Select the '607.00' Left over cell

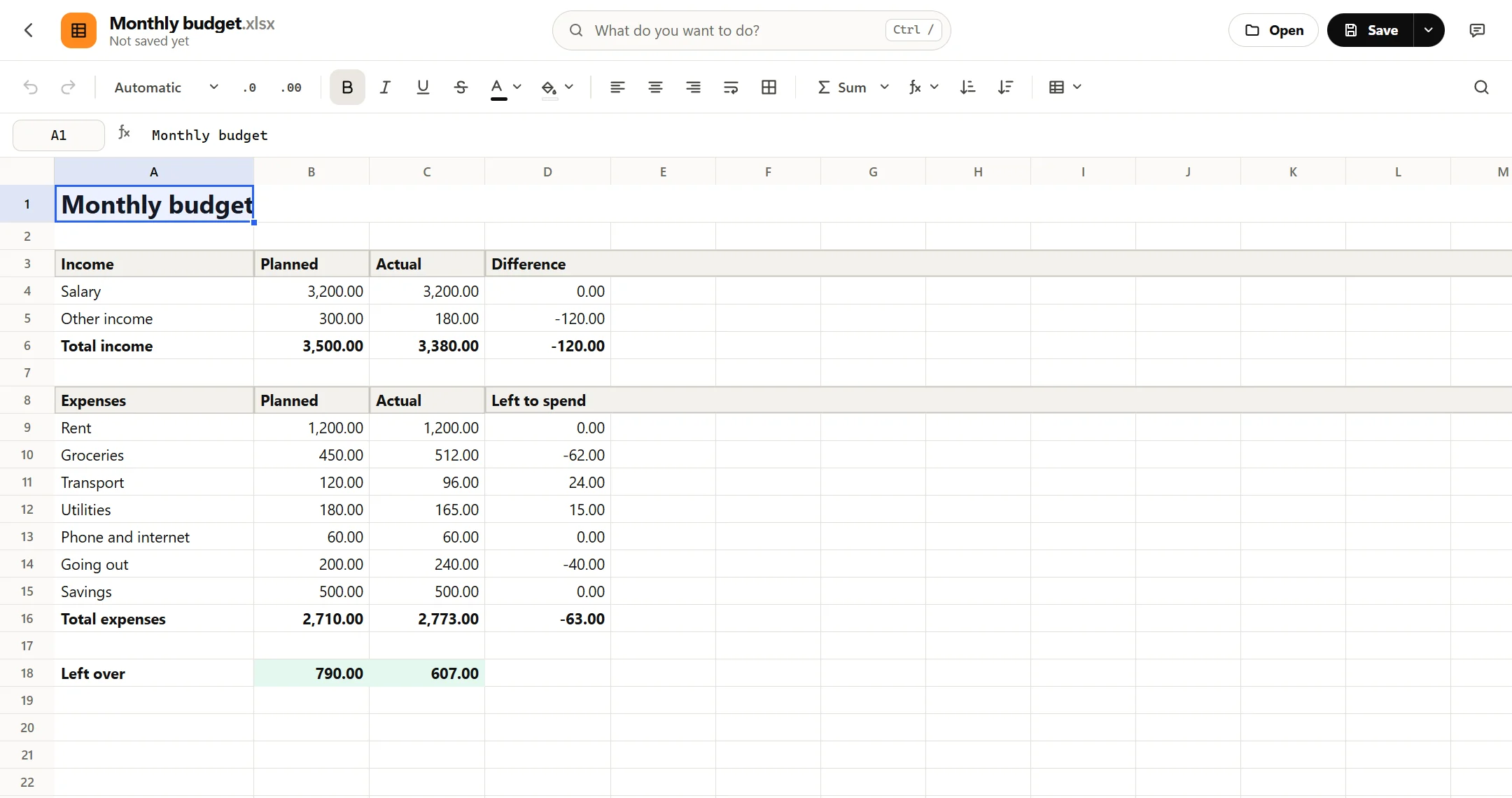(x=427, y=673)
